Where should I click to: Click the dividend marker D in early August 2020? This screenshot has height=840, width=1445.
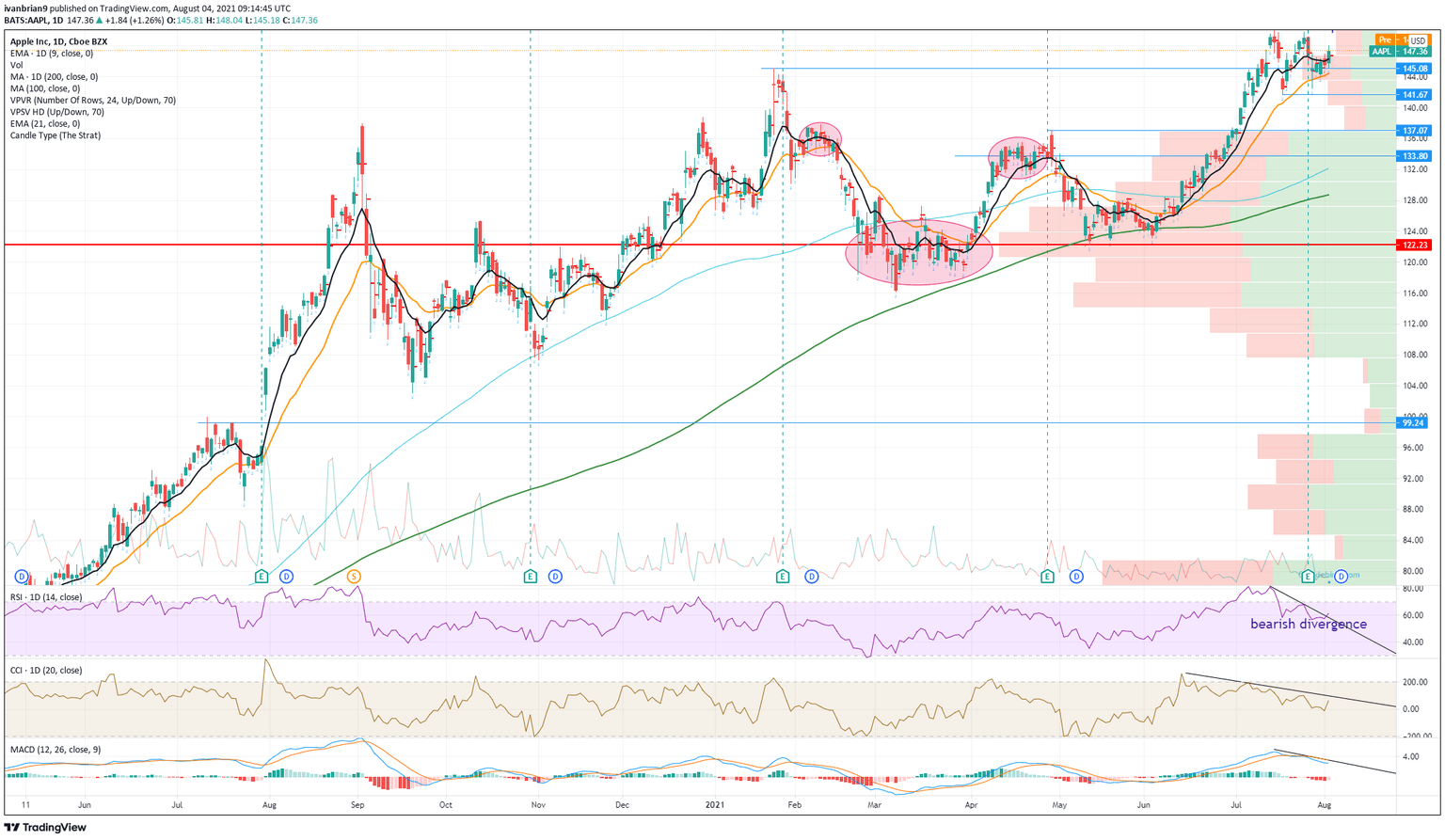coord(286,576)
